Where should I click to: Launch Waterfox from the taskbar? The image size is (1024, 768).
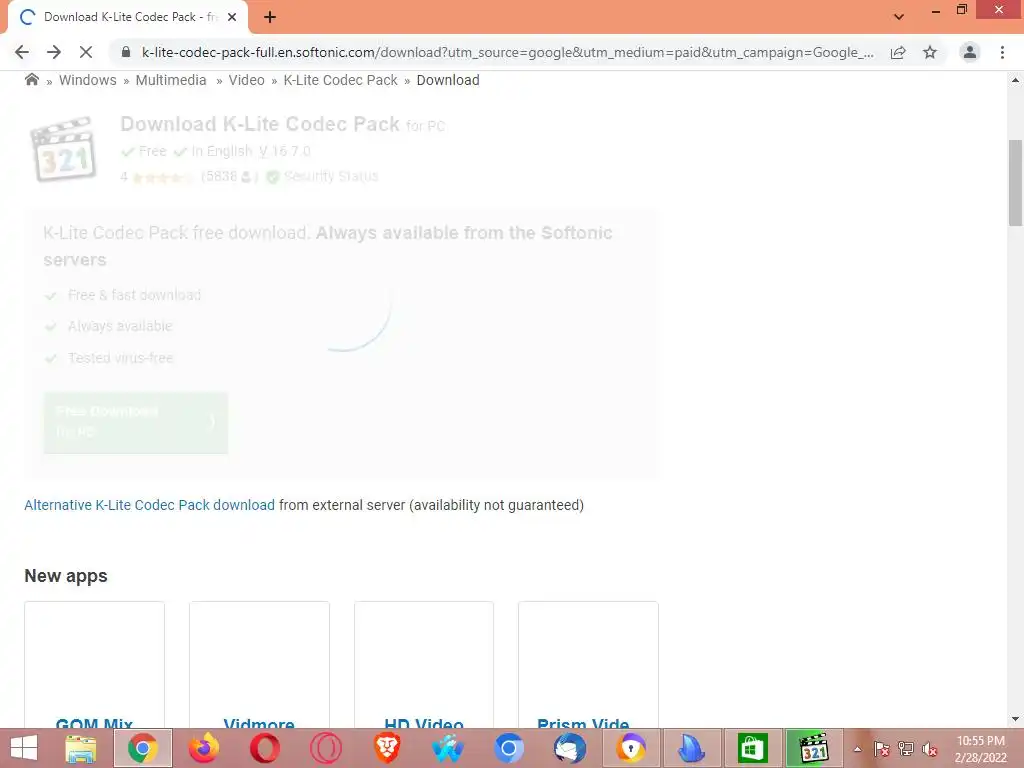click(x=447, y=748)
